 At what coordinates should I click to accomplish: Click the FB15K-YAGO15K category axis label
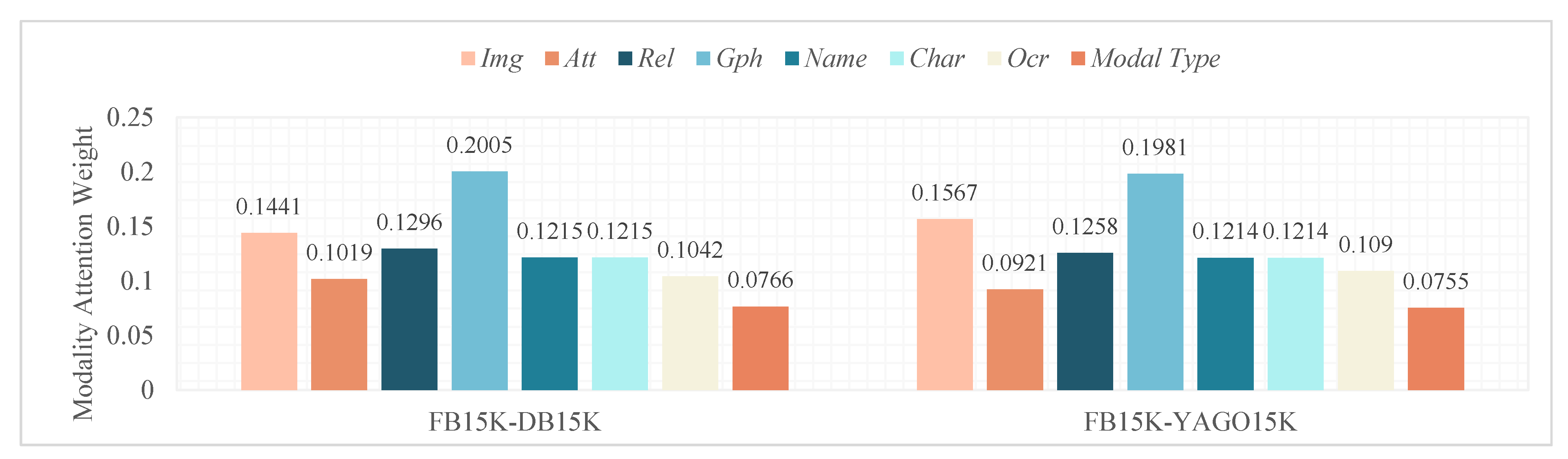[x=1190, y=422]
